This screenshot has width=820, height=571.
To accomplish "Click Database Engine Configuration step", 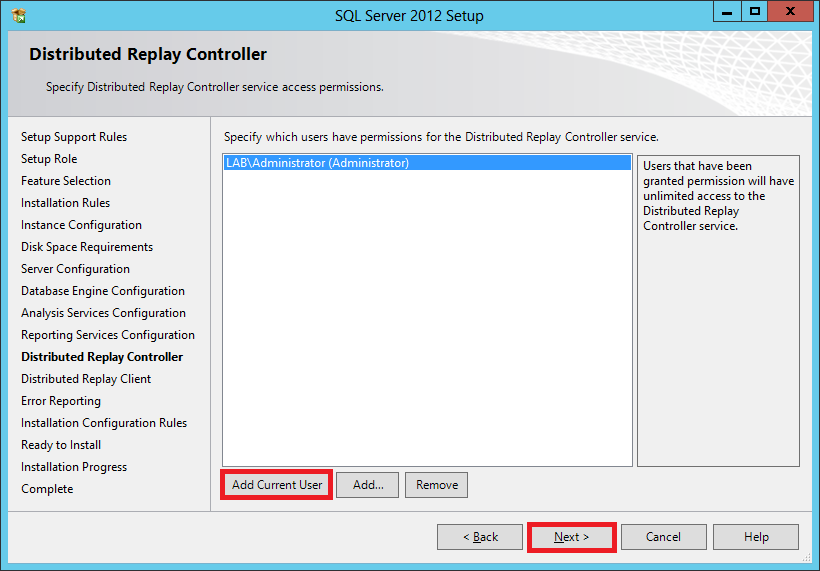I will click(x=103, y=291).
